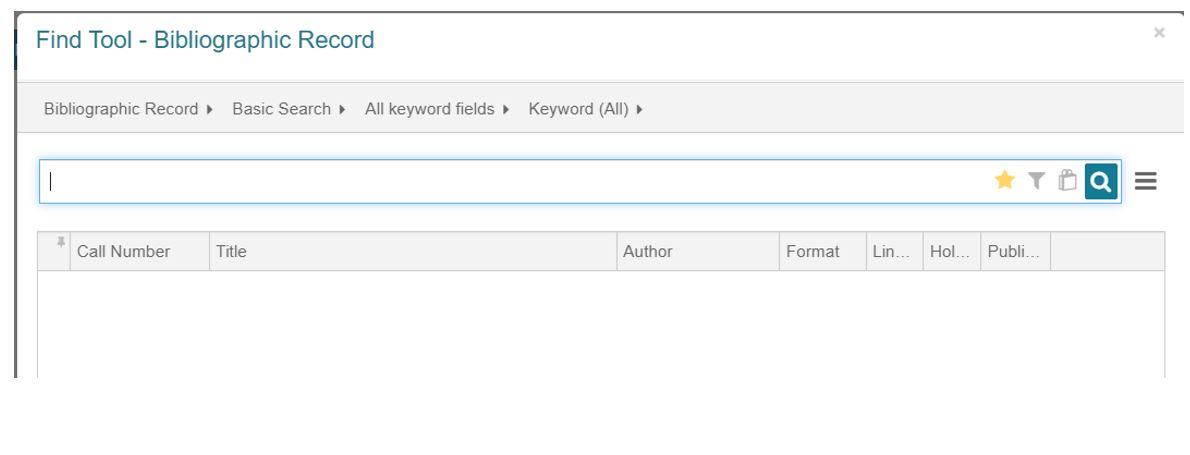The width and height of the screenshot is (1190, 455).
Task: Close the Find Tool dialog
Action: click(x=1159, y=33)
